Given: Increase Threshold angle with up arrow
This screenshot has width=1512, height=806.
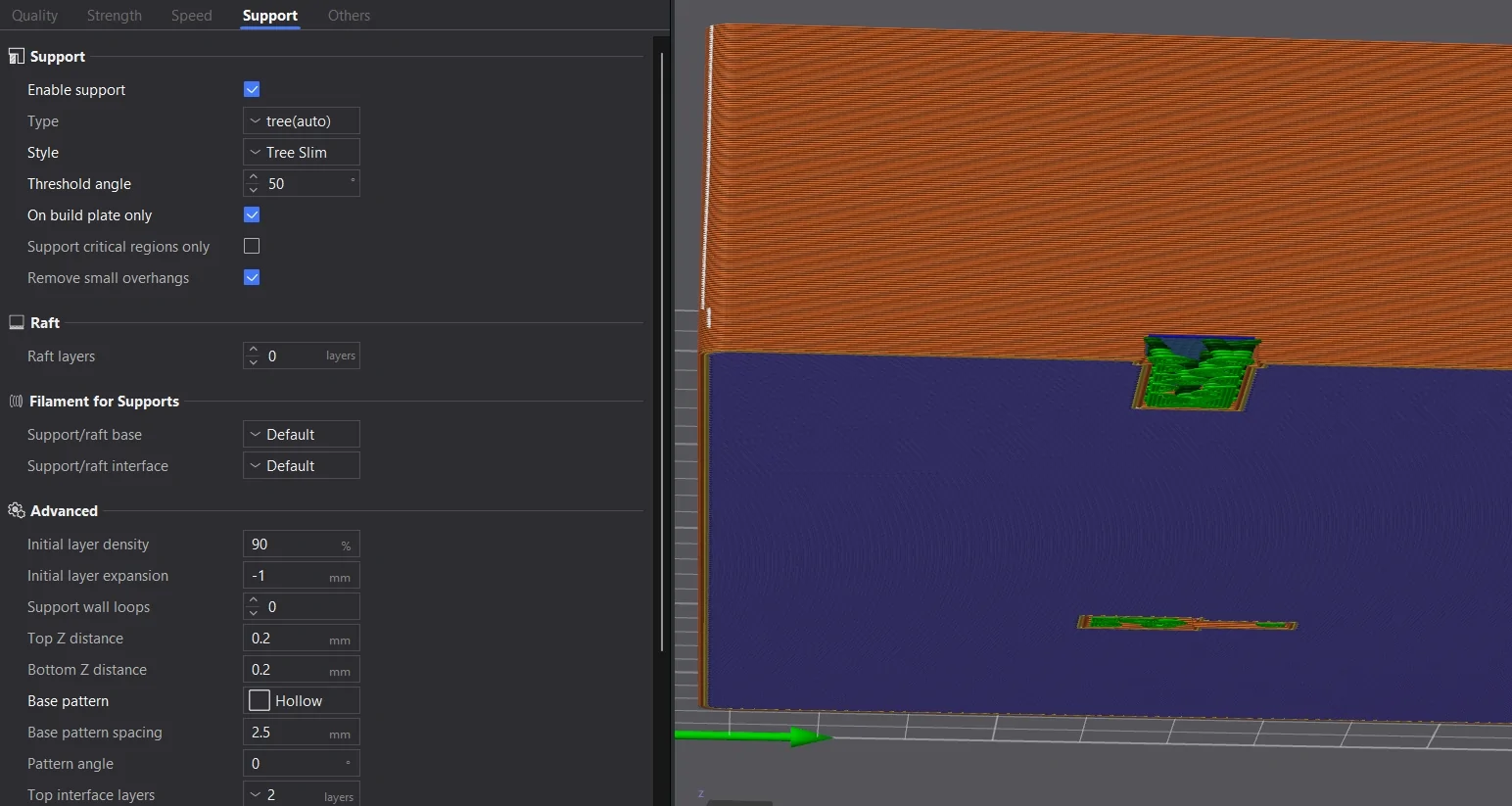Looking at the screenshot, I should click(x=254, y=177).
